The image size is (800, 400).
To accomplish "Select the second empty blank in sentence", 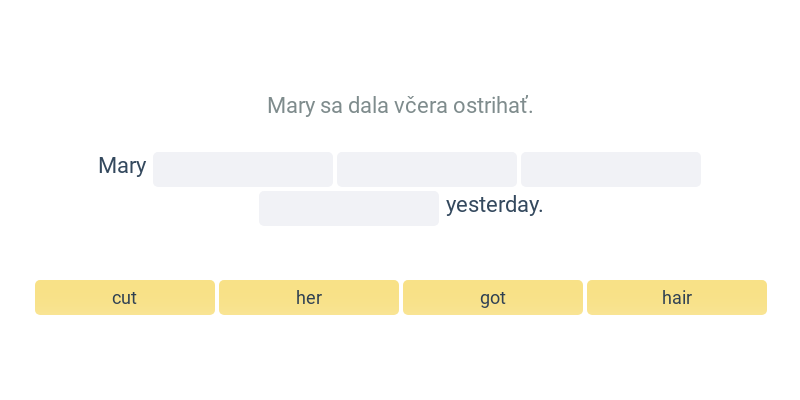I will point(427,169).
